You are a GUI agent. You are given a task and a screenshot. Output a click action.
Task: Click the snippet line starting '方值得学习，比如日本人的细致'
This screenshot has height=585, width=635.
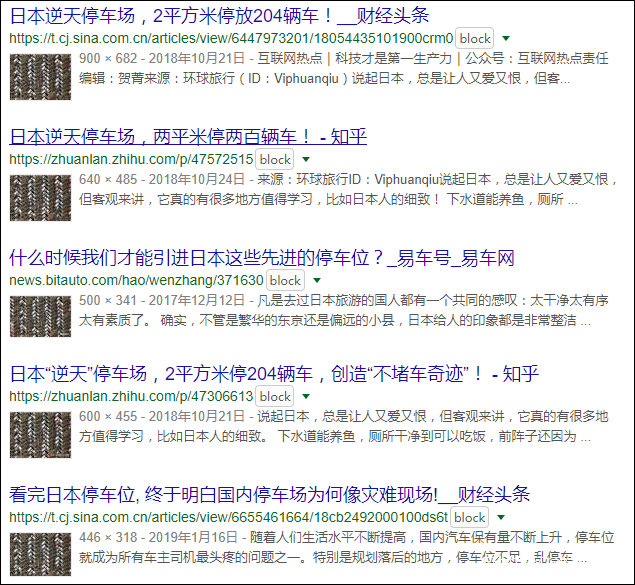coord(335,436)
